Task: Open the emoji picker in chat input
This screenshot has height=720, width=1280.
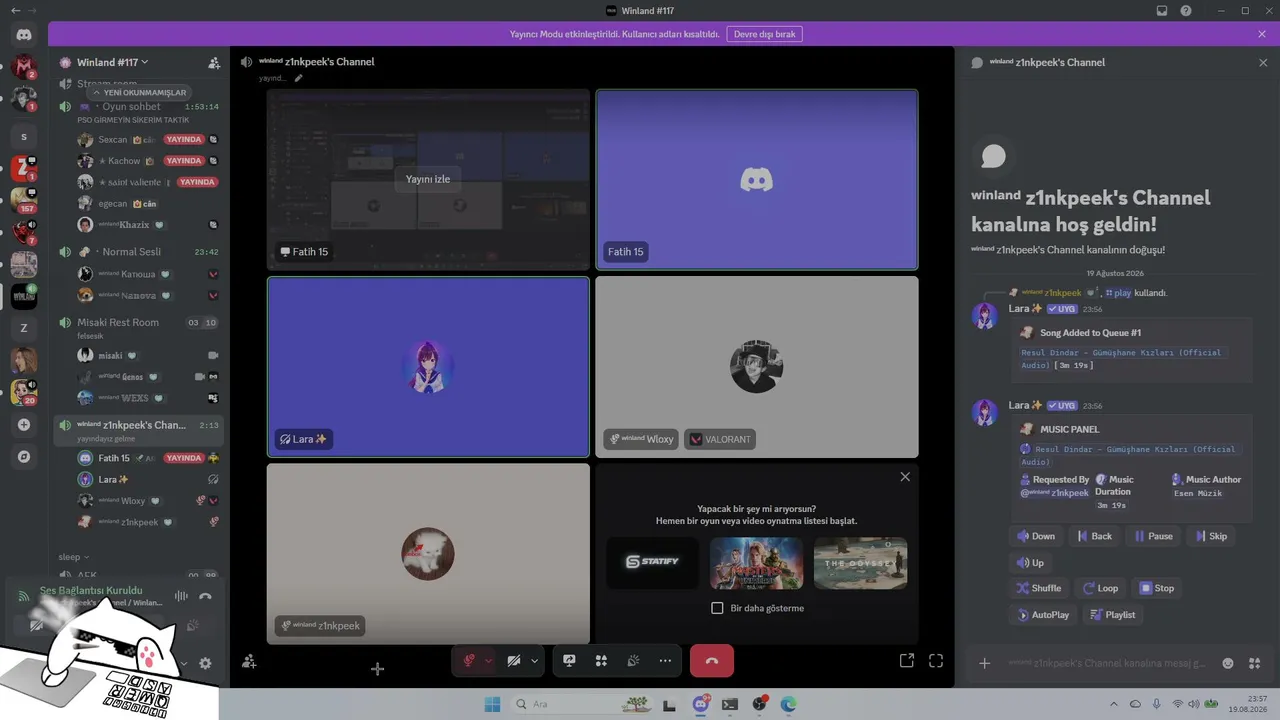Action: click(x=1228, y=663)
